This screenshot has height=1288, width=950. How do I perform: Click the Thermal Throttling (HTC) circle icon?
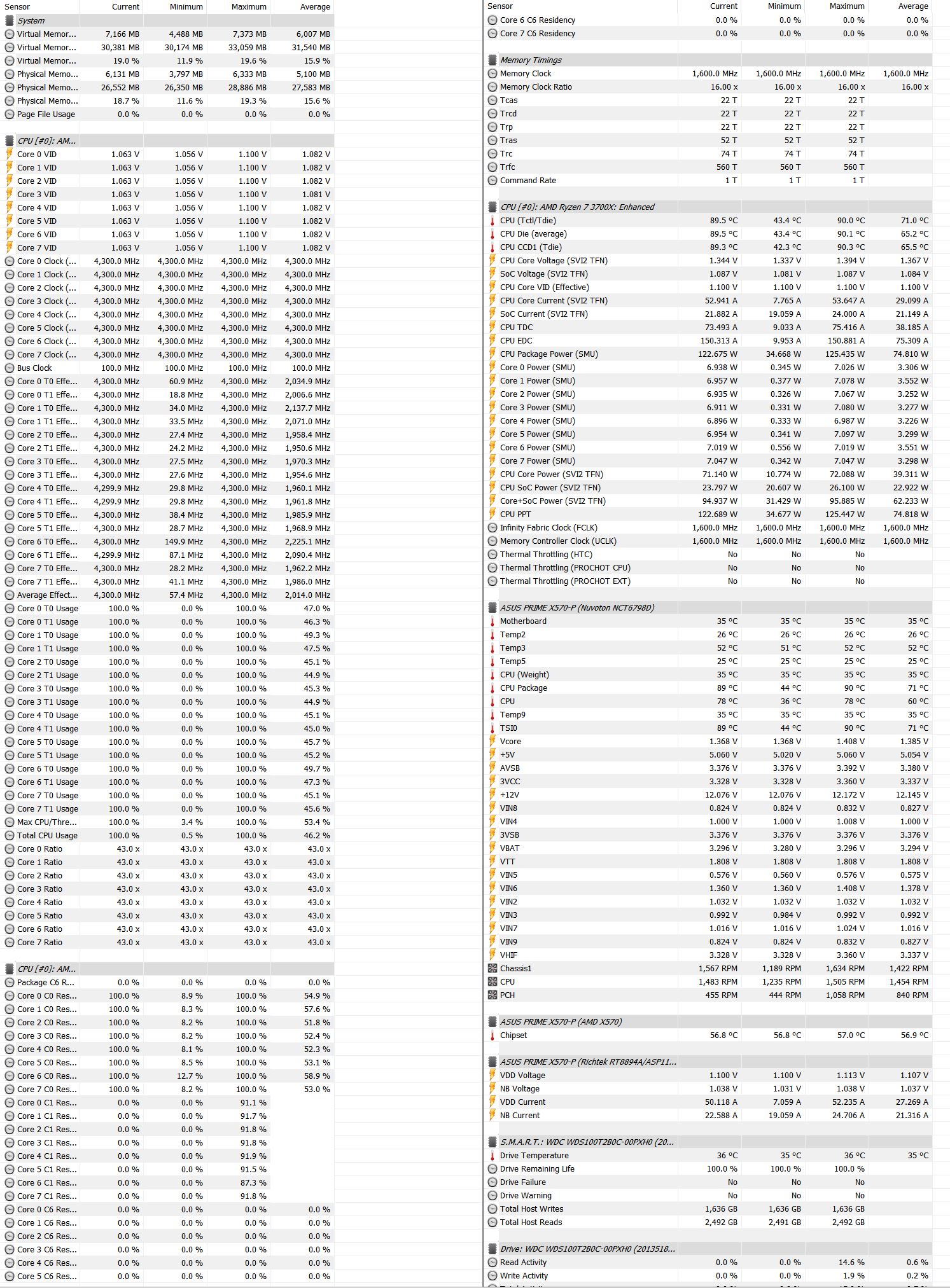point(492,555)
